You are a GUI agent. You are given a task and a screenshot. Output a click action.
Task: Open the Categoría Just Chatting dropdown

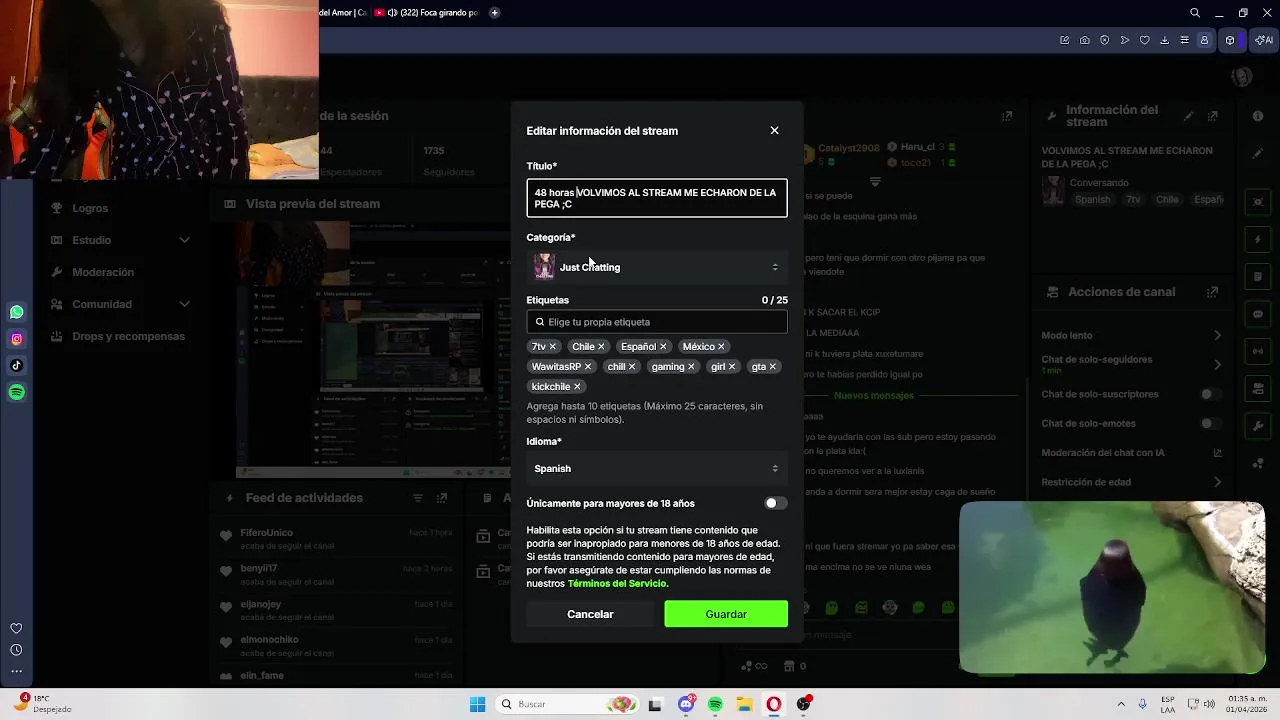pyautogui.click(x=657, y=267)
